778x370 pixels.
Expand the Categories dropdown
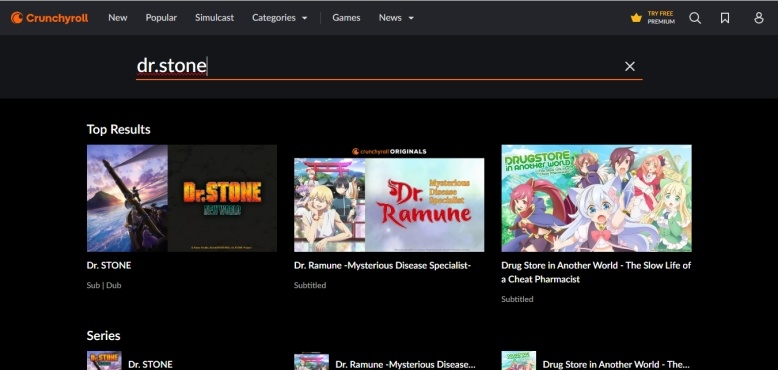coord(279,17)
